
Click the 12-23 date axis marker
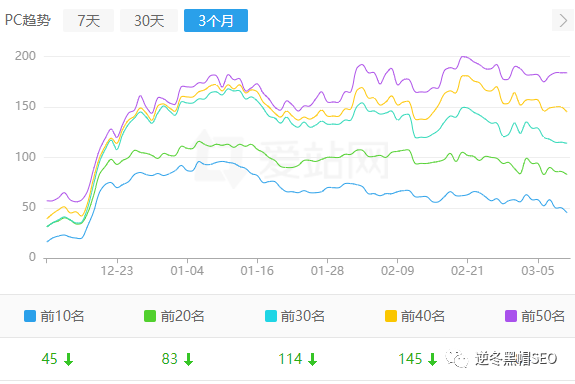[x=117, y=271]
